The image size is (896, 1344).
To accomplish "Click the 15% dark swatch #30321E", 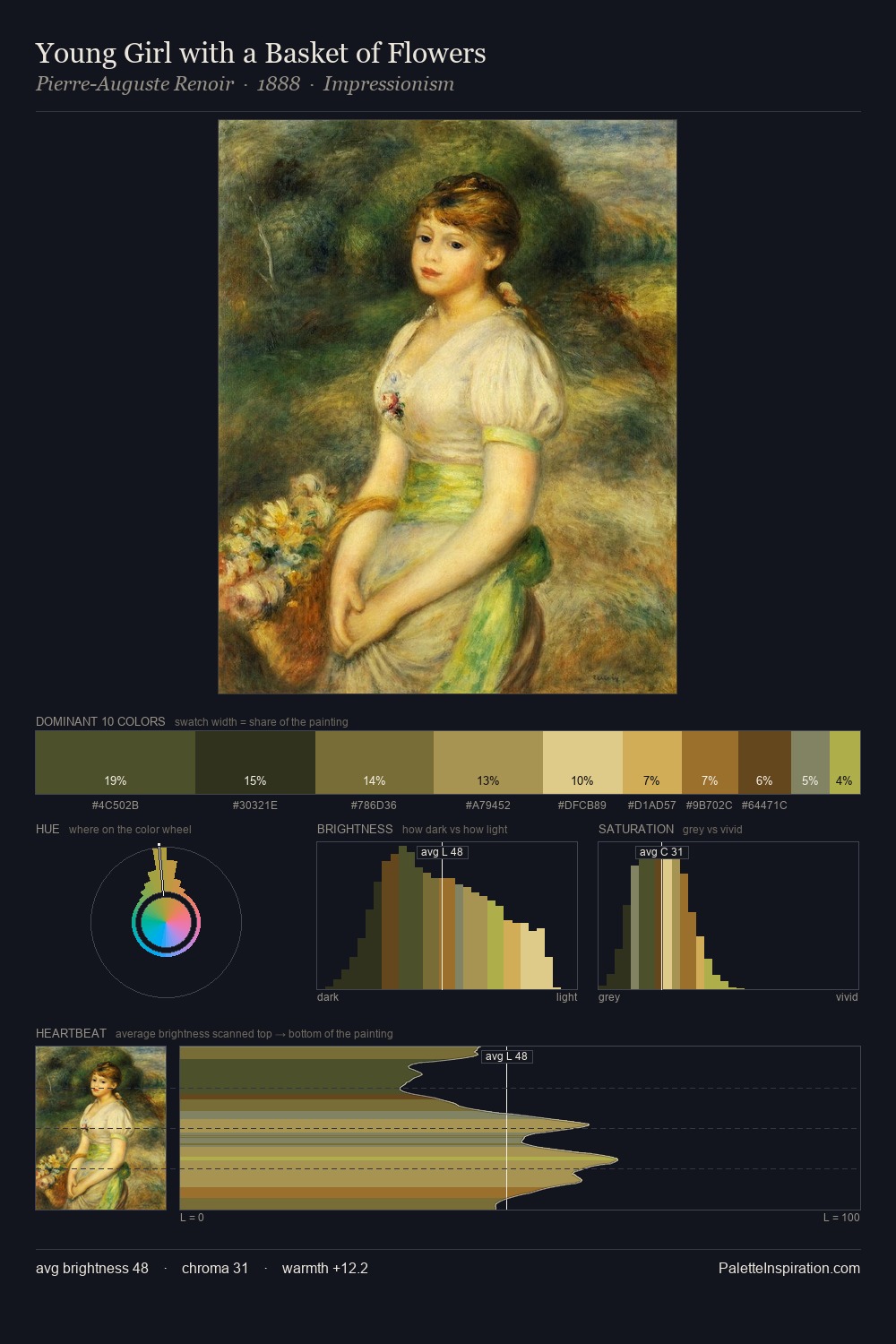I will click(x=255, y=762).
